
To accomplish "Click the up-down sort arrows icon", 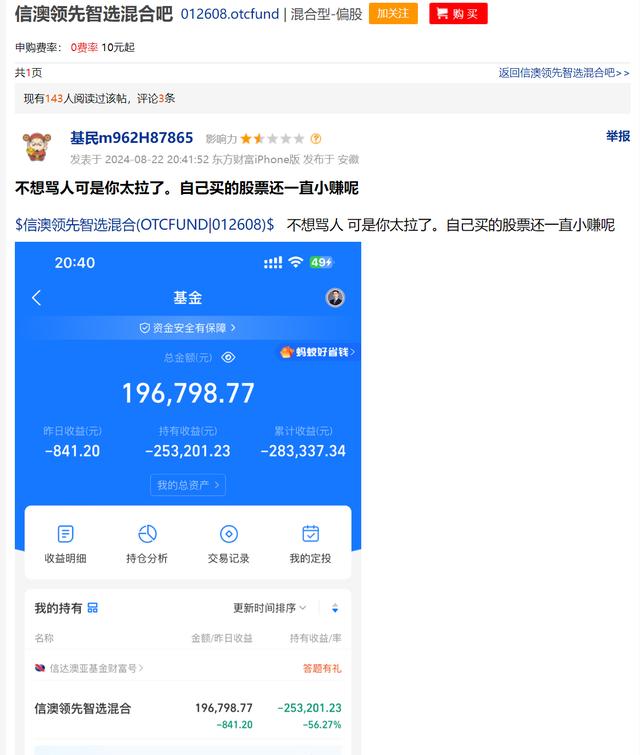I will click(x=335, y=609).
